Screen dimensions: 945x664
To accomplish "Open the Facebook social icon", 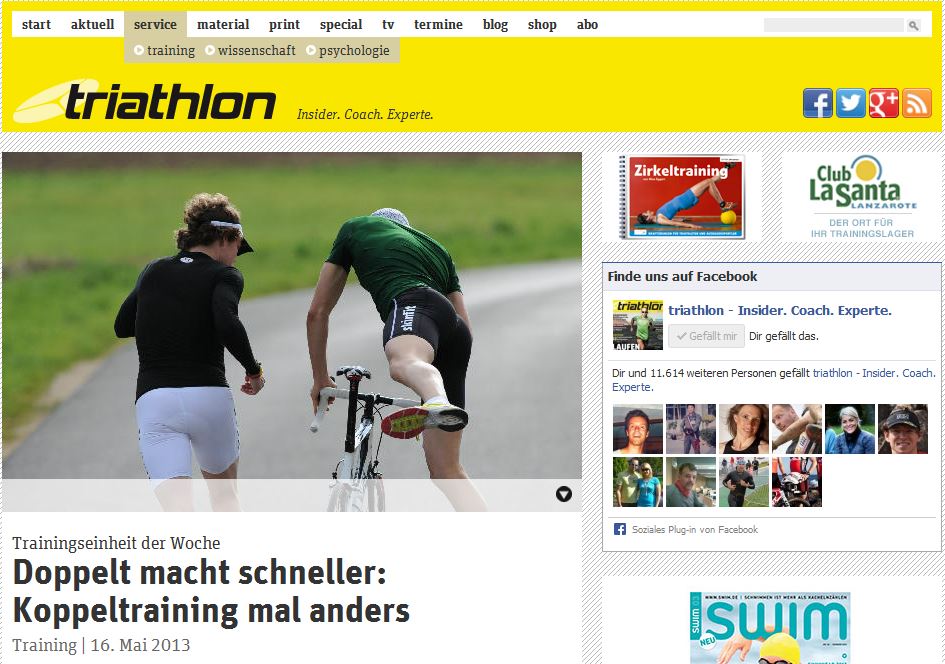I will click(x=818, y=103).
